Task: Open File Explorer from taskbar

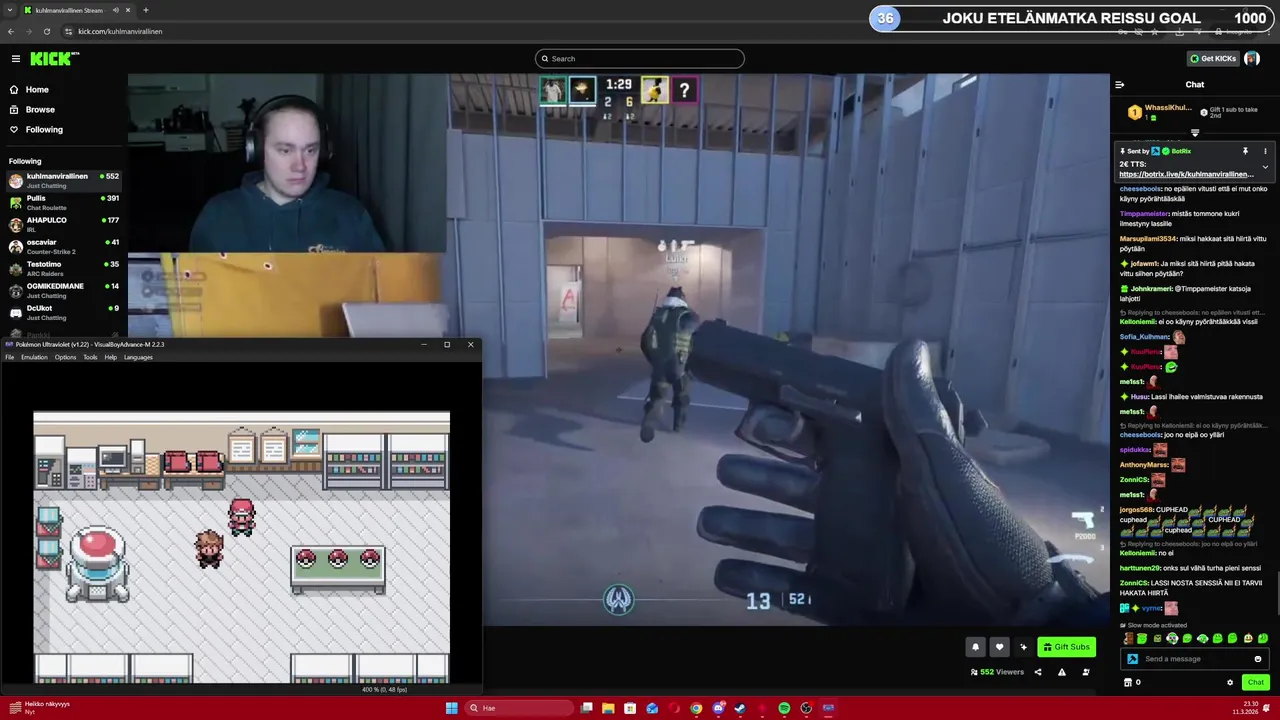Action: point(608,708)
